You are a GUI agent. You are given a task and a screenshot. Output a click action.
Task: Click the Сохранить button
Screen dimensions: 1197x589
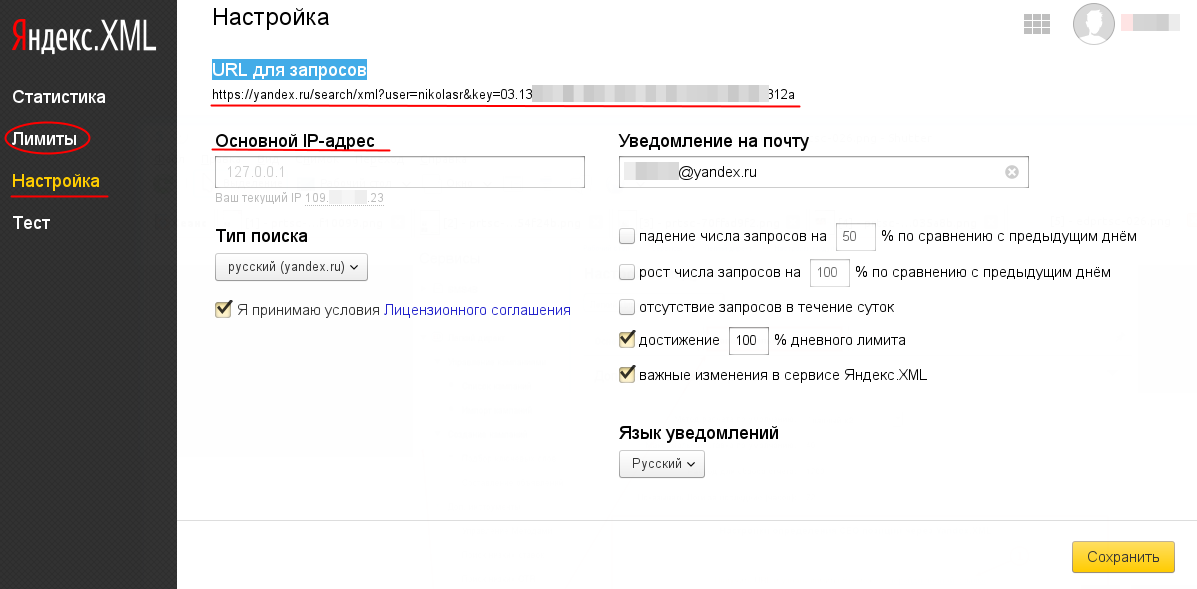1123,557
